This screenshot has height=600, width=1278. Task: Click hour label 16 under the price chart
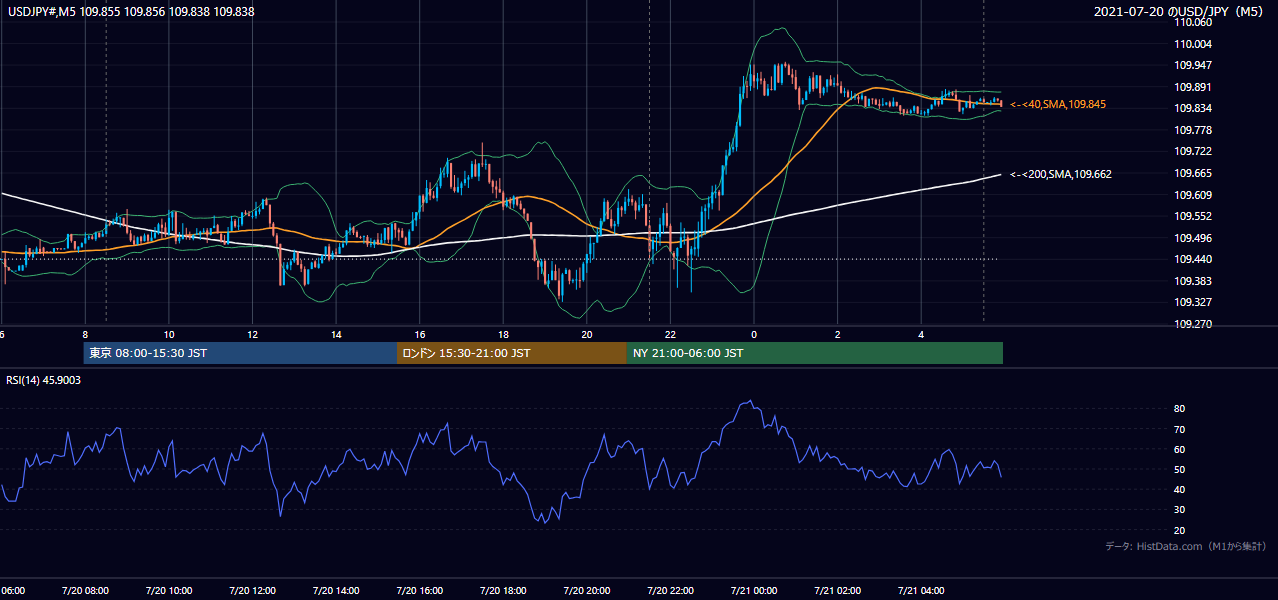pos(420,334)
